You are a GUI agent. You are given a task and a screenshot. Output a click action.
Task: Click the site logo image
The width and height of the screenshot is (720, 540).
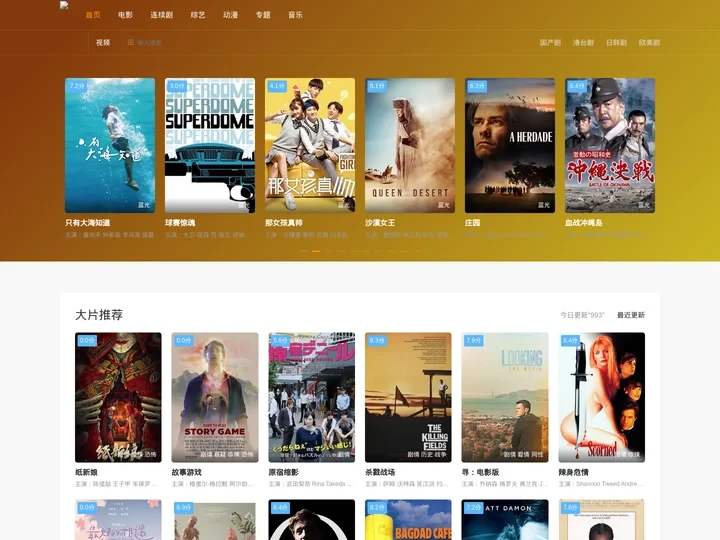click(x=64, y=6)
